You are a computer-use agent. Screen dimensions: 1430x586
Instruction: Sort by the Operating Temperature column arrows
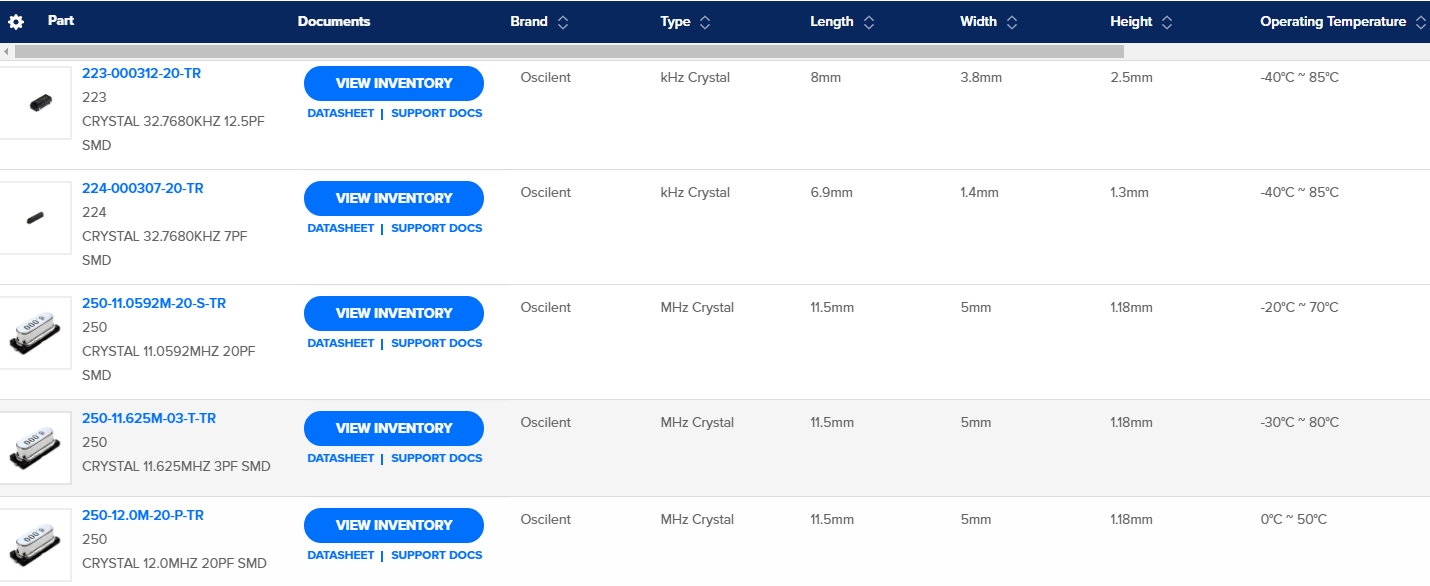pyautogui.click(x=1421, y=22)
